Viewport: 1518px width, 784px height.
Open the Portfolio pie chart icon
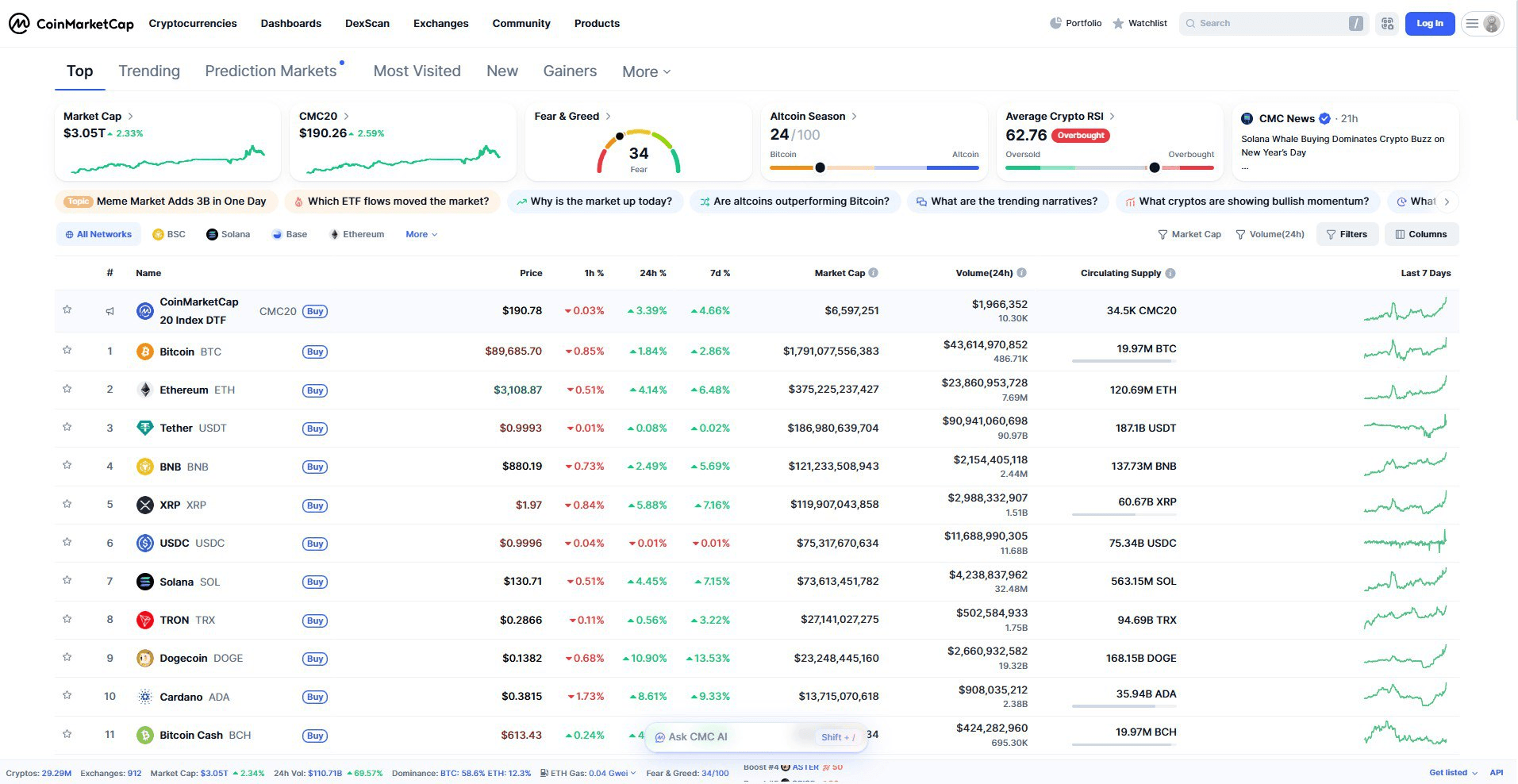click(1055, 23)
